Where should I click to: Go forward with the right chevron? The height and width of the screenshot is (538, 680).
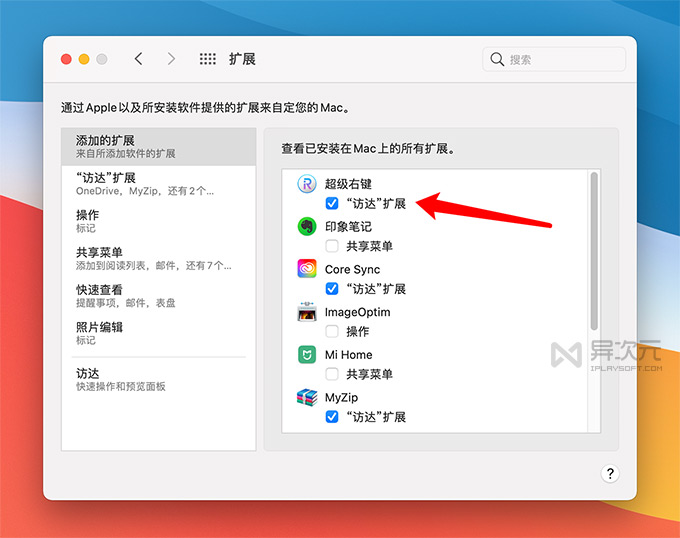[172, 59]
